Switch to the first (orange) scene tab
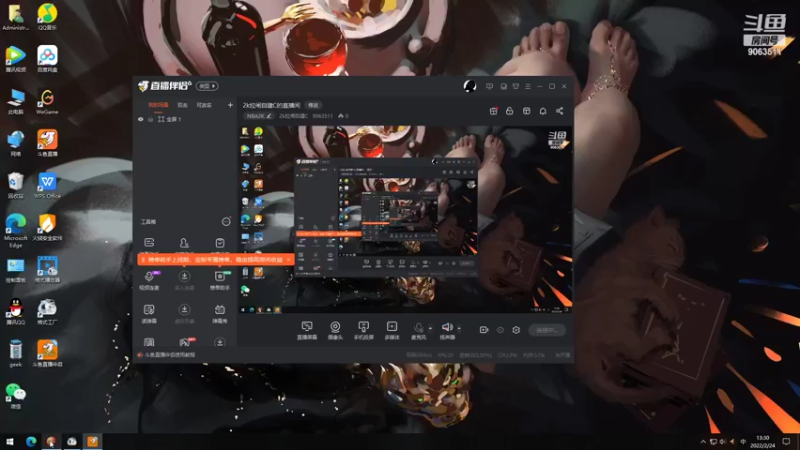This screenshot has height=450, width=800. tap(158, 105)
